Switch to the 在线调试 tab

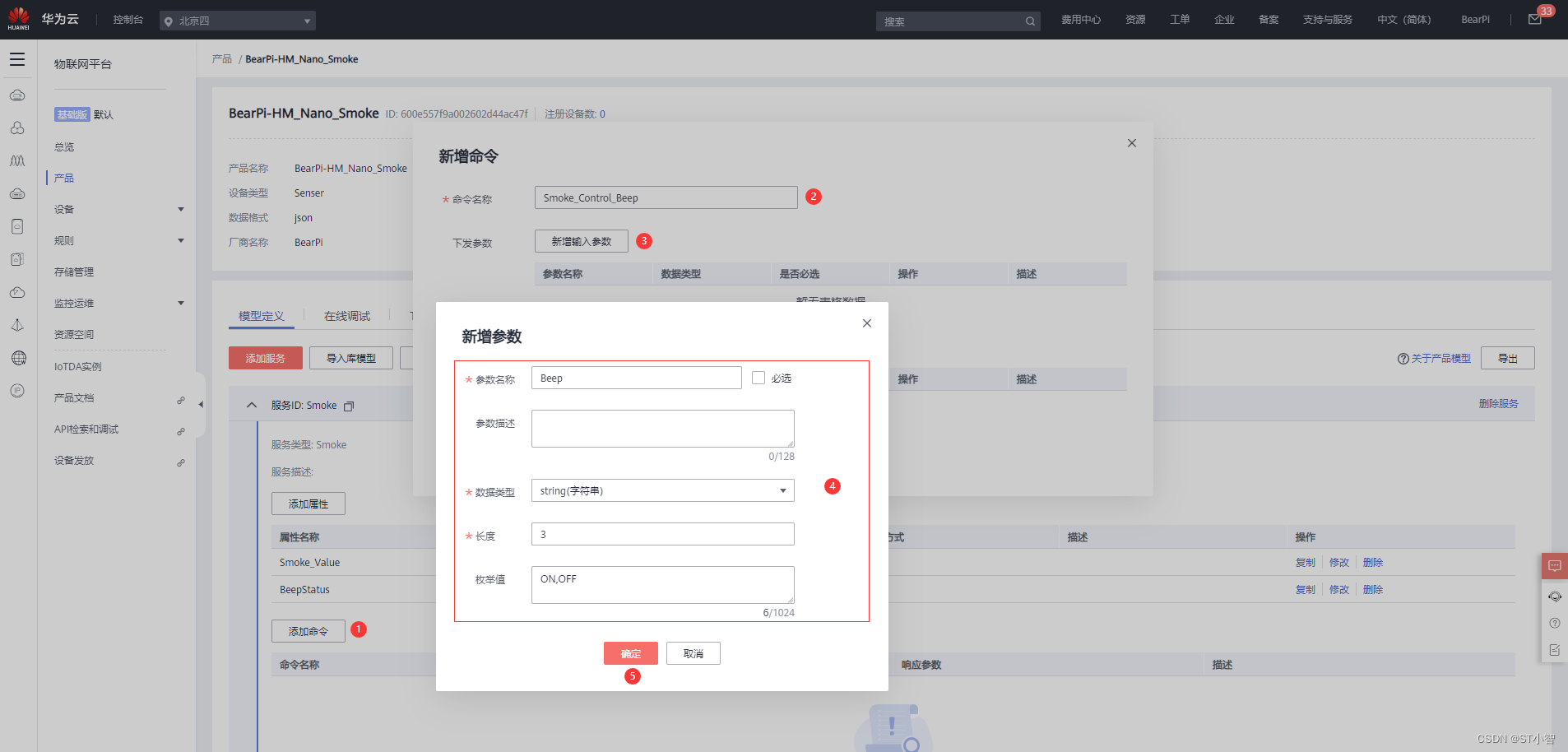pos(347,316)
